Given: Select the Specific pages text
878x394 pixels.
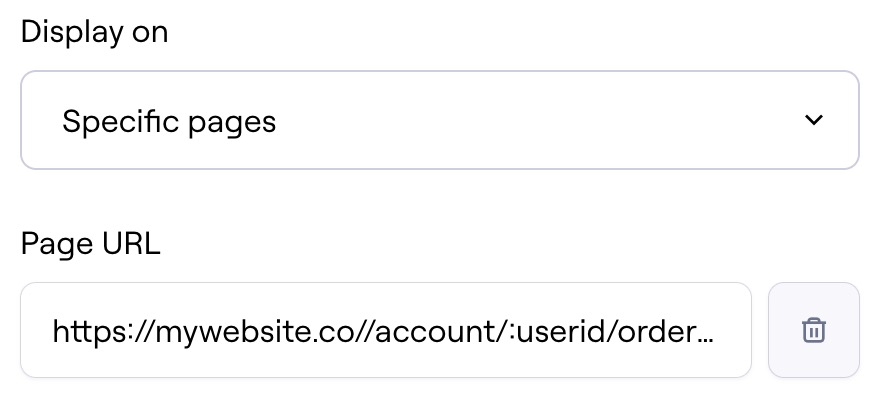Looking at the screenshot, I should coord(169,121).
